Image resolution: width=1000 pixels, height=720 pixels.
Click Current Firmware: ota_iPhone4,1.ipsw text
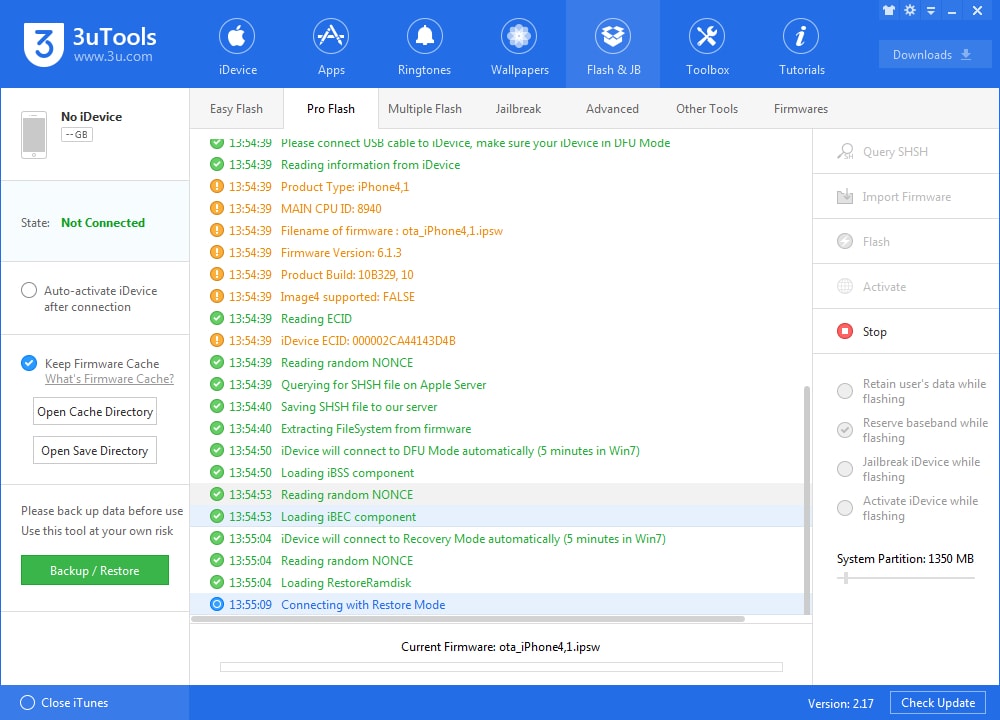tap(501, 646)
